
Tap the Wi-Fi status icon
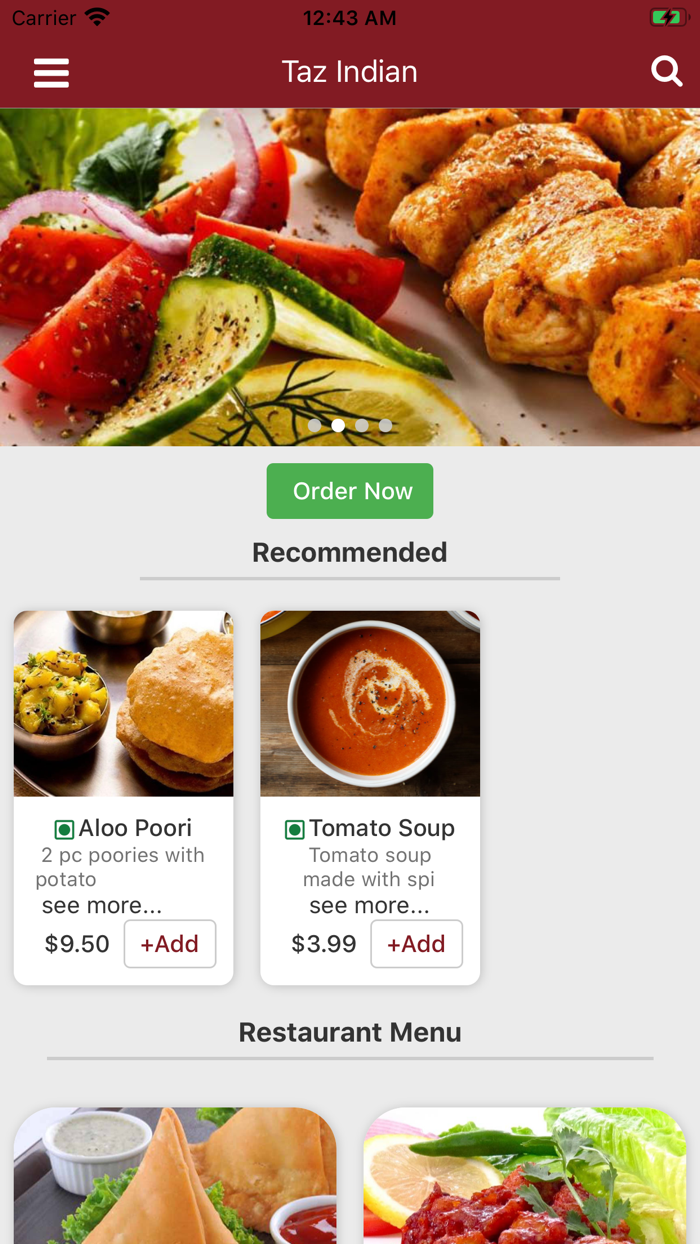click(x=97, y=18)
